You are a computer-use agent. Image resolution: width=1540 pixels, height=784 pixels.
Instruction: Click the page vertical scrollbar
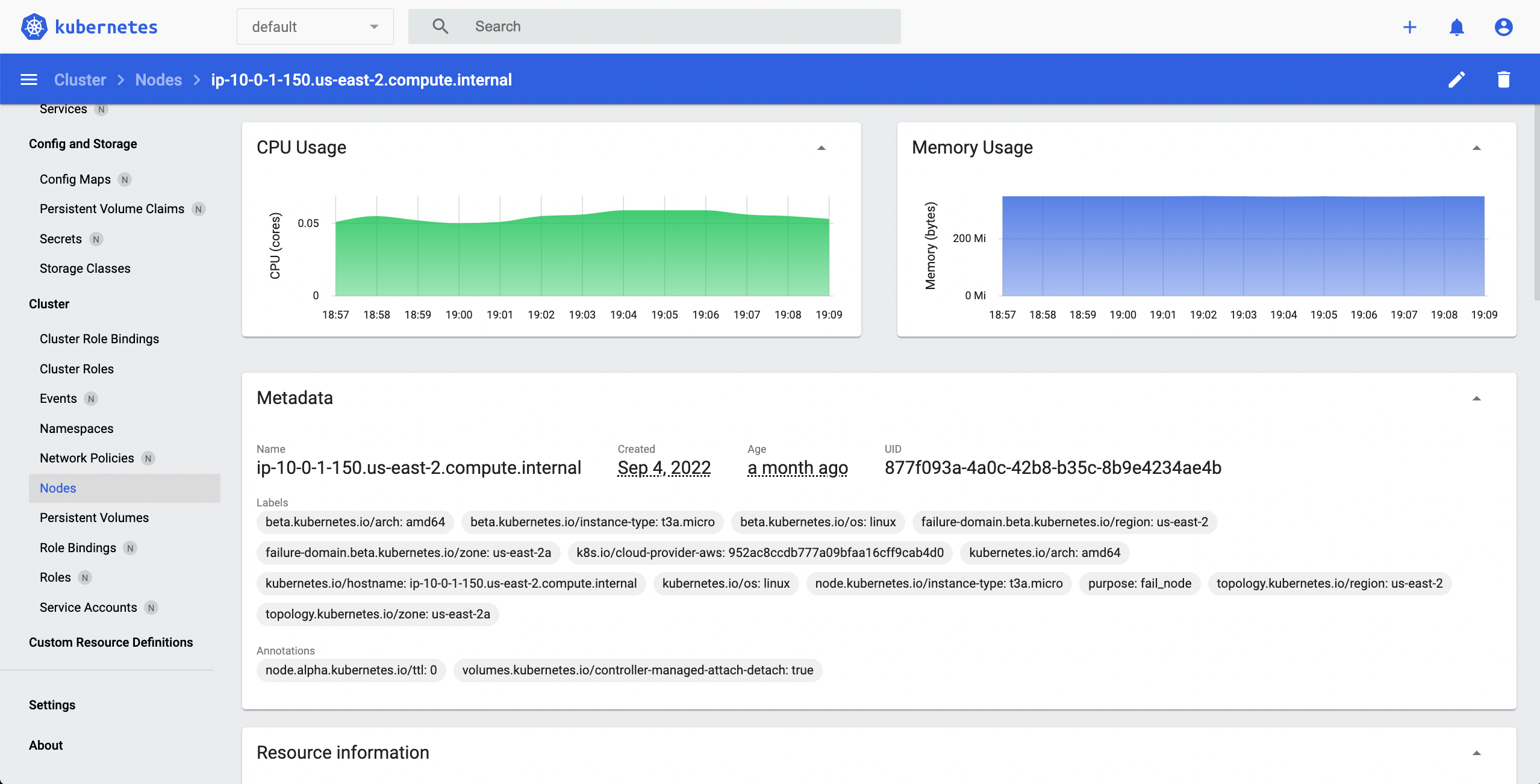pos(1536,202)
